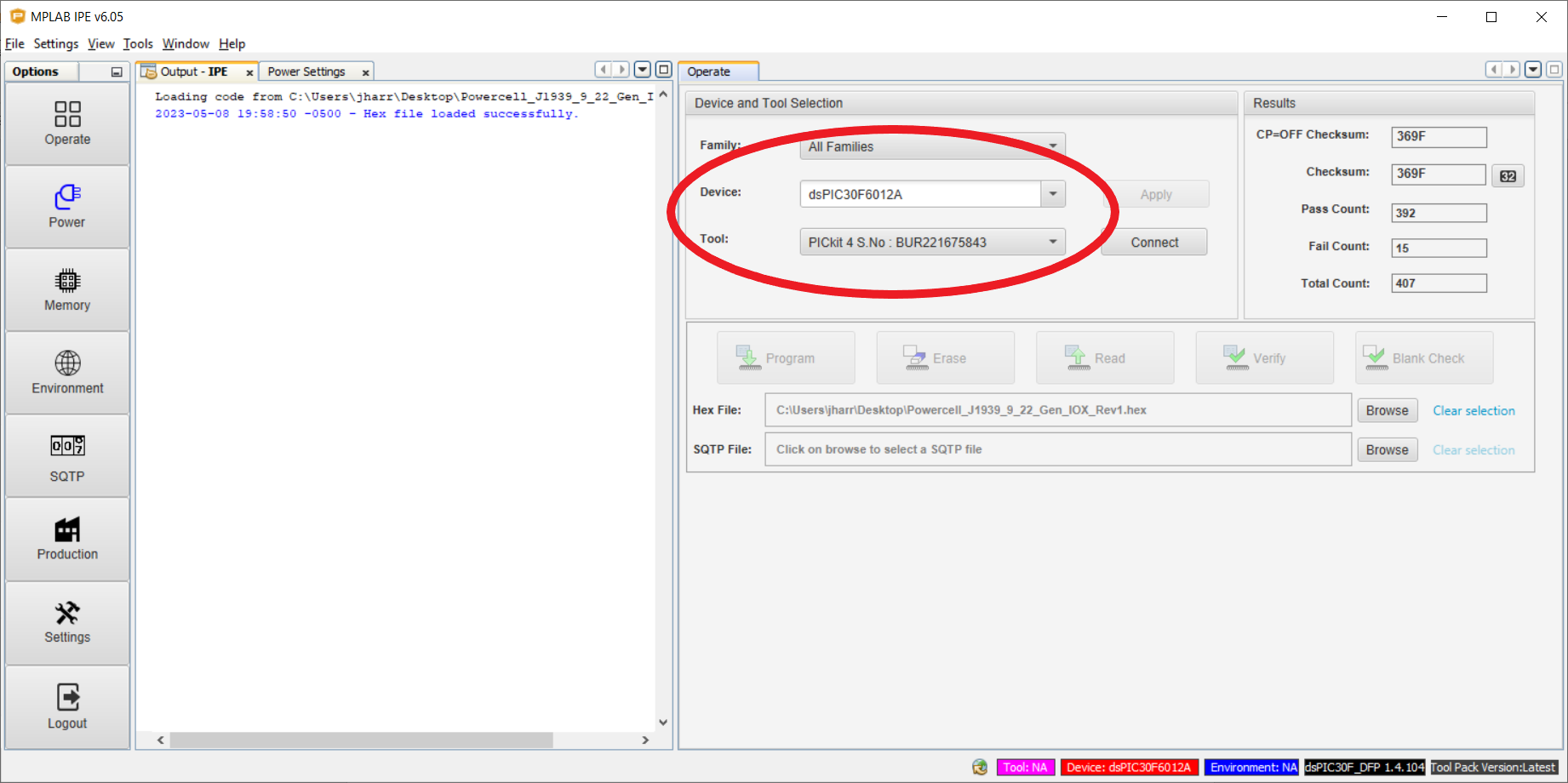Close the Output - IPE tab
This screenshot has width=1568, height=783.
coord(249,73)
